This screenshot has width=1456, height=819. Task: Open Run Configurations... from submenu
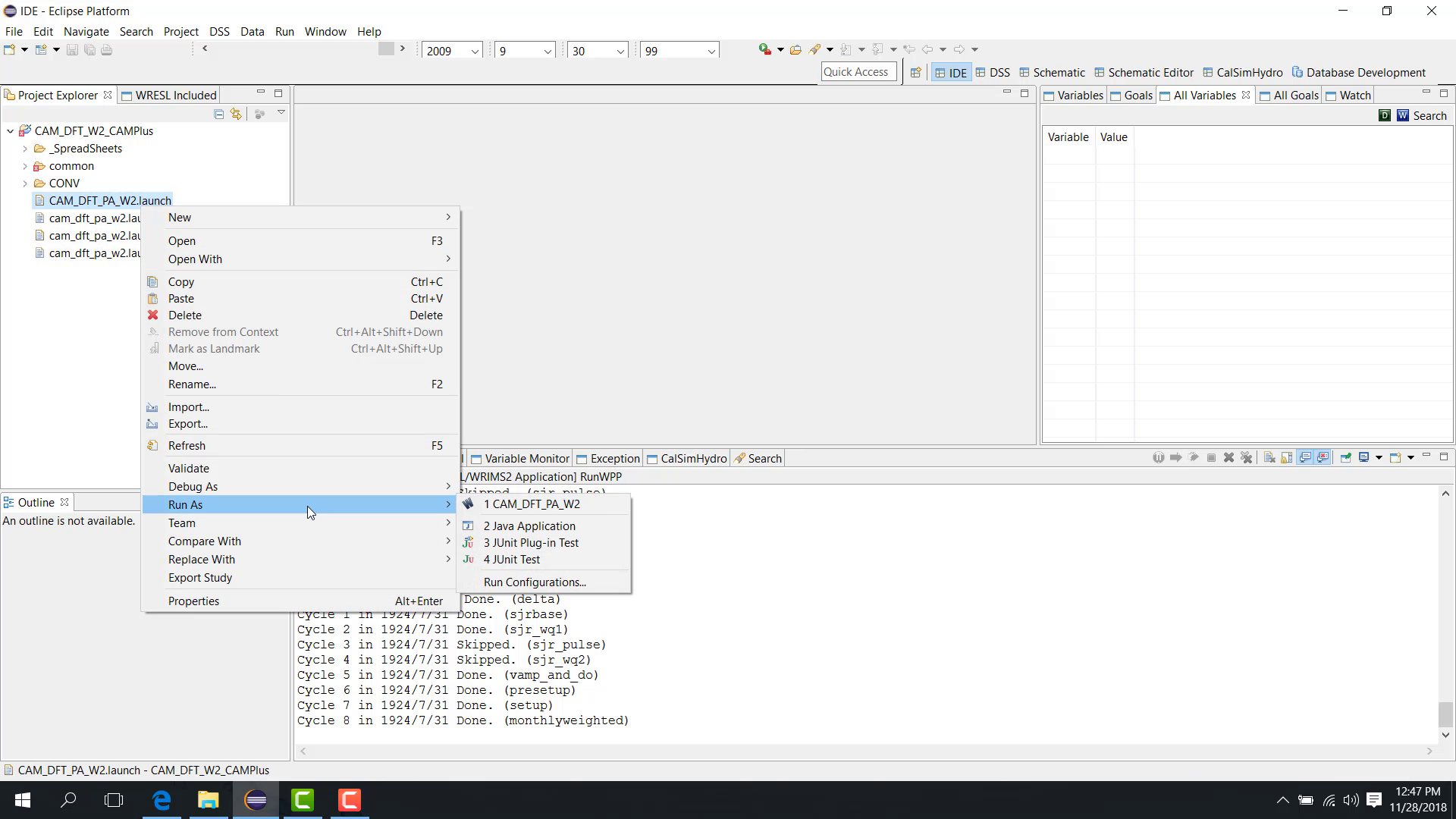[x=544, y=582]
